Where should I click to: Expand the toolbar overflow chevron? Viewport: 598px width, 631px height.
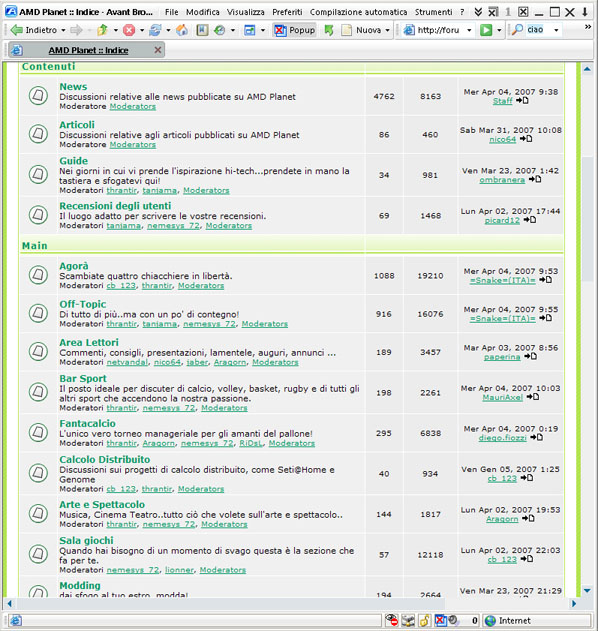588,27
